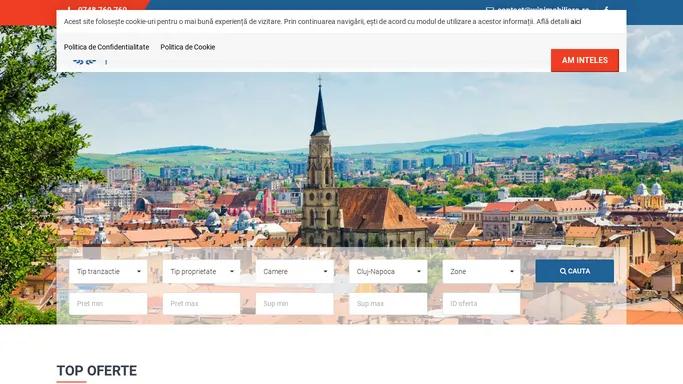This screenshot has width=683, height=384.
Task: Click the phone number in top bar
Action: click(102, 8)
